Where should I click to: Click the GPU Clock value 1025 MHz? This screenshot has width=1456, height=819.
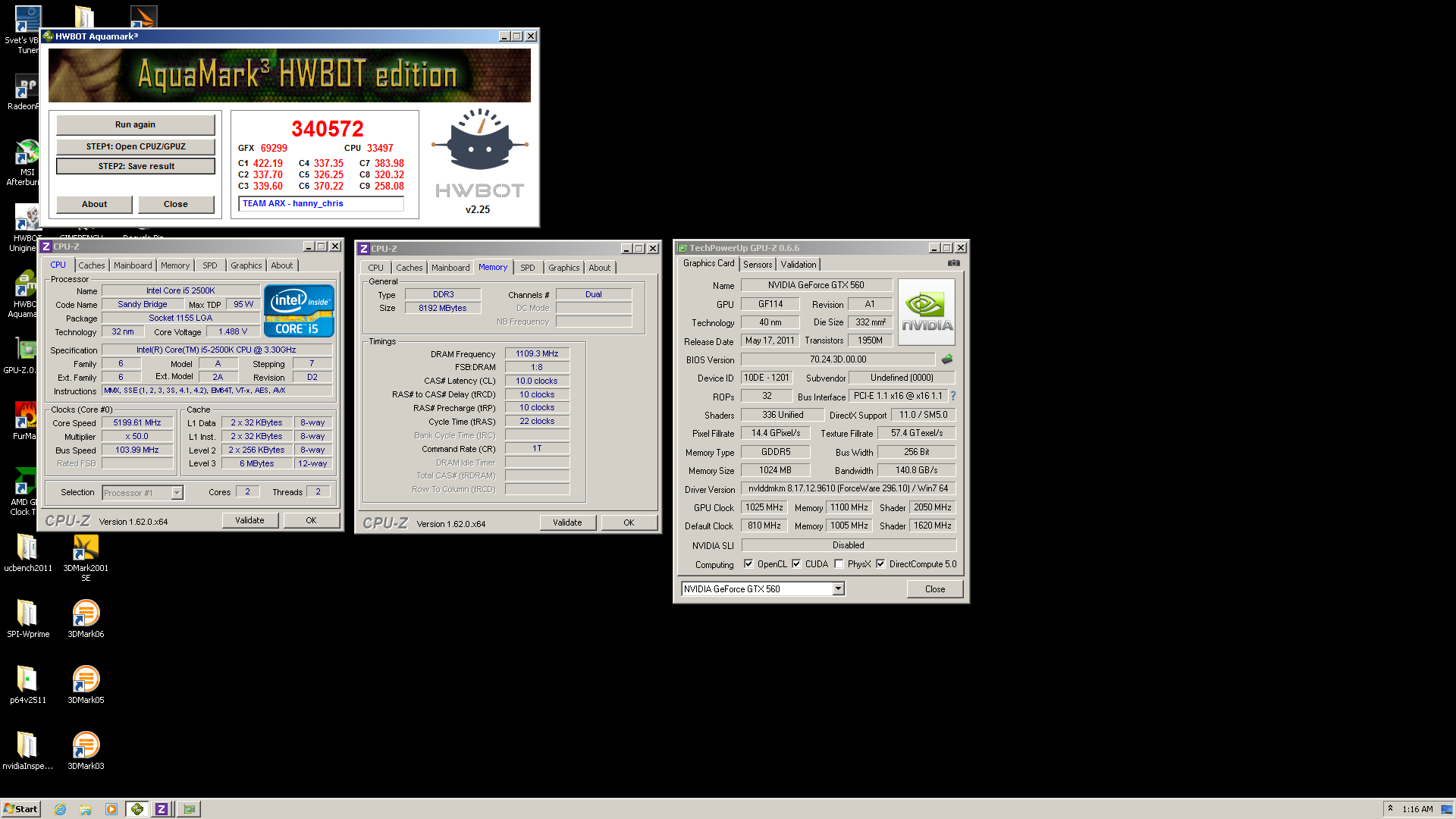[x=764, y=507]
